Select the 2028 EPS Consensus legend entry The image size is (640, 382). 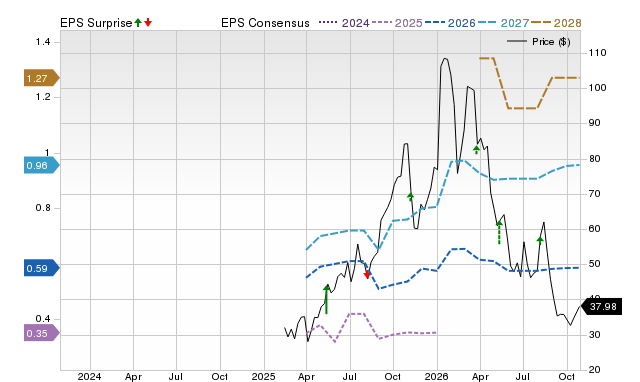click(556, 23)
